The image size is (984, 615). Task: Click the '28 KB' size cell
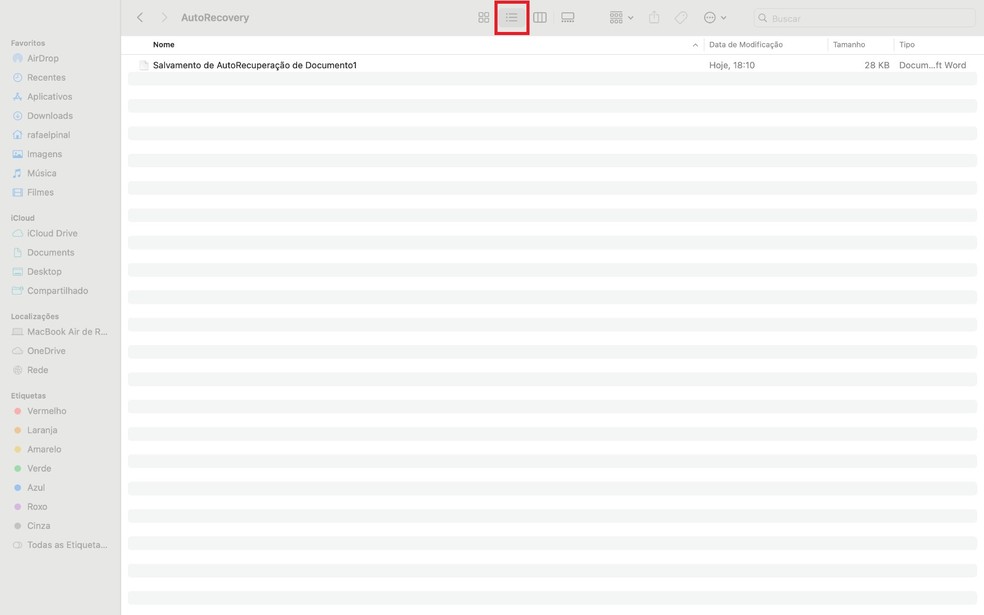pos(877,65)
